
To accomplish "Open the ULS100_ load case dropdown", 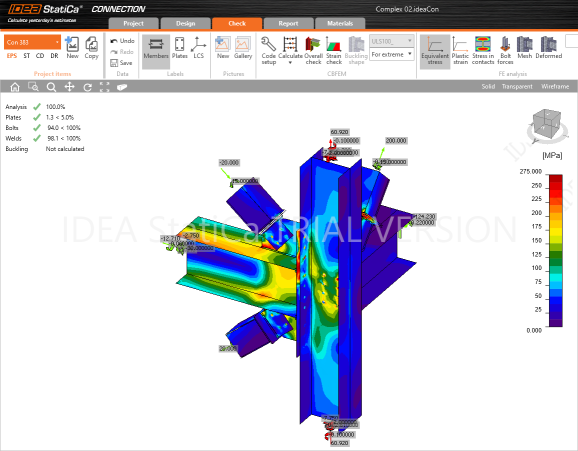I will 391,41.
